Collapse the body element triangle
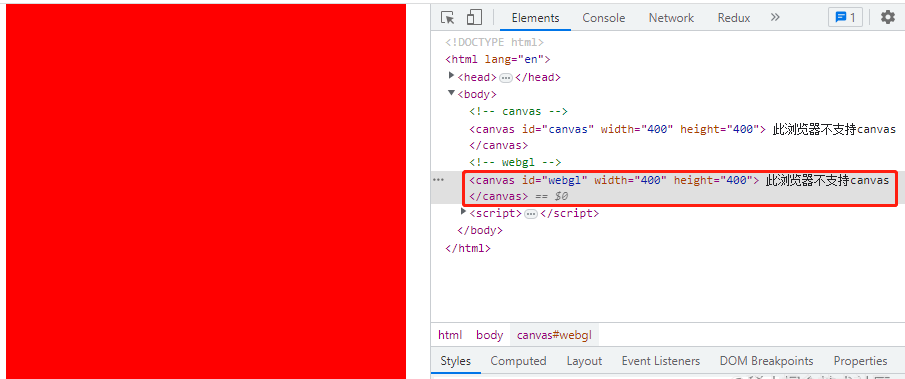 [452, 93]
